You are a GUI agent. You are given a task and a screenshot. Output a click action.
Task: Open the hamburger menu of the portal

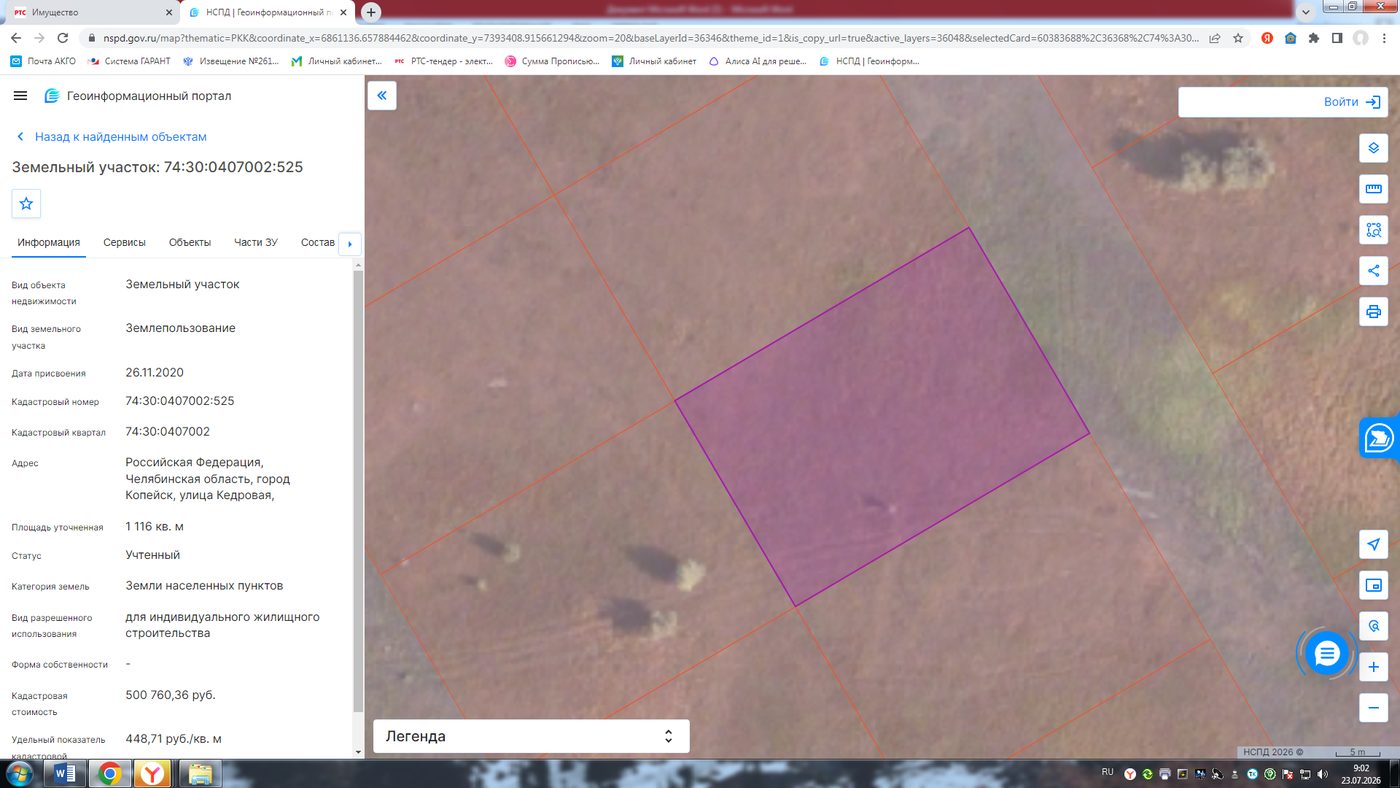[x=20, y=96]
